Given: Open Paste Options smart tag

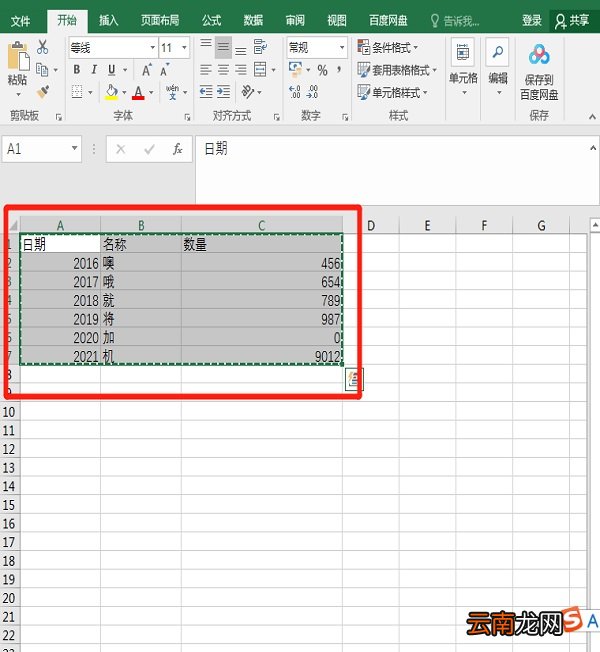Looking at the screenshot, I should 354,379.
